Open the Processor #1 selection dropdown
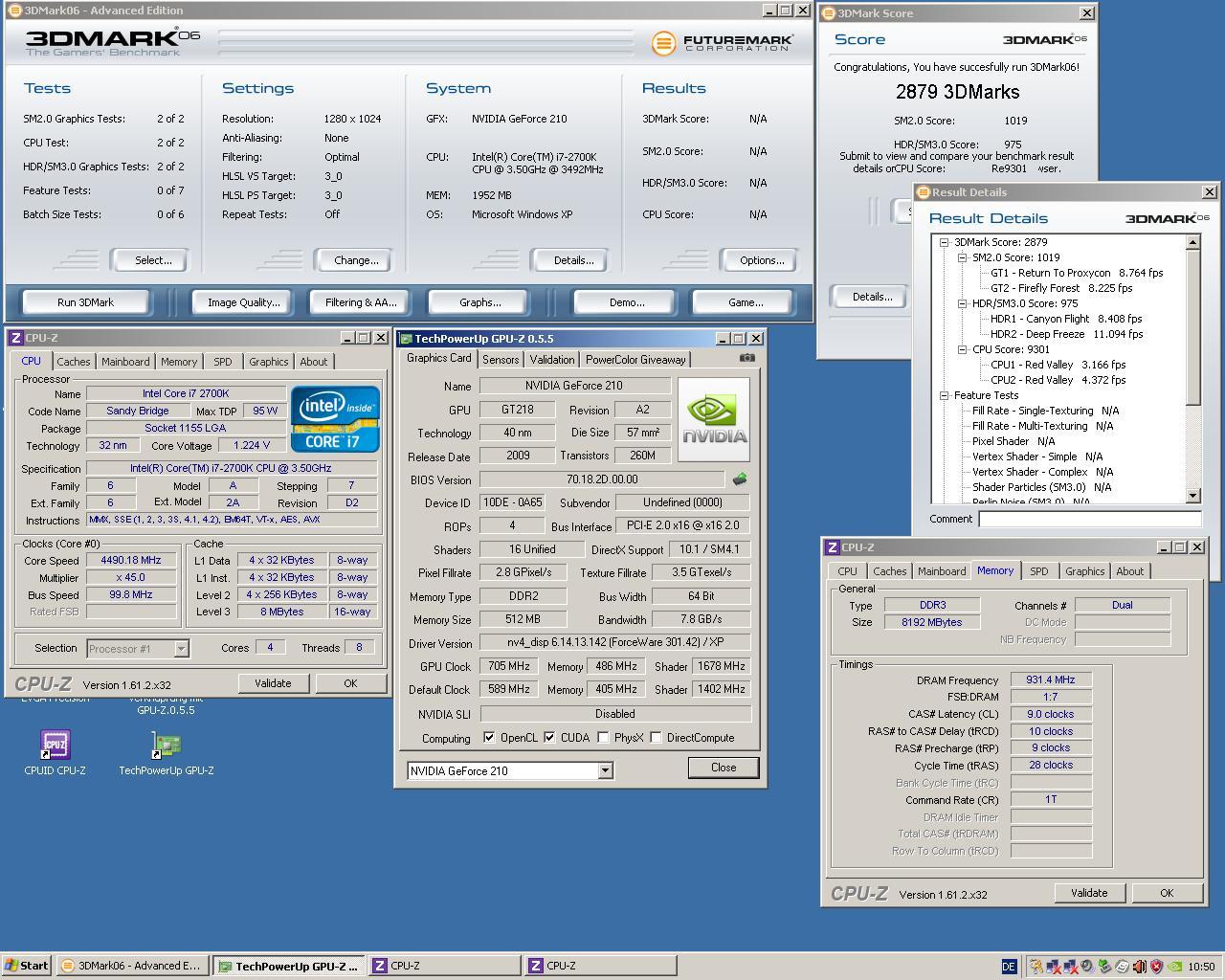The width and height of the screenshot is (1225, 980). tap(181, 649)
